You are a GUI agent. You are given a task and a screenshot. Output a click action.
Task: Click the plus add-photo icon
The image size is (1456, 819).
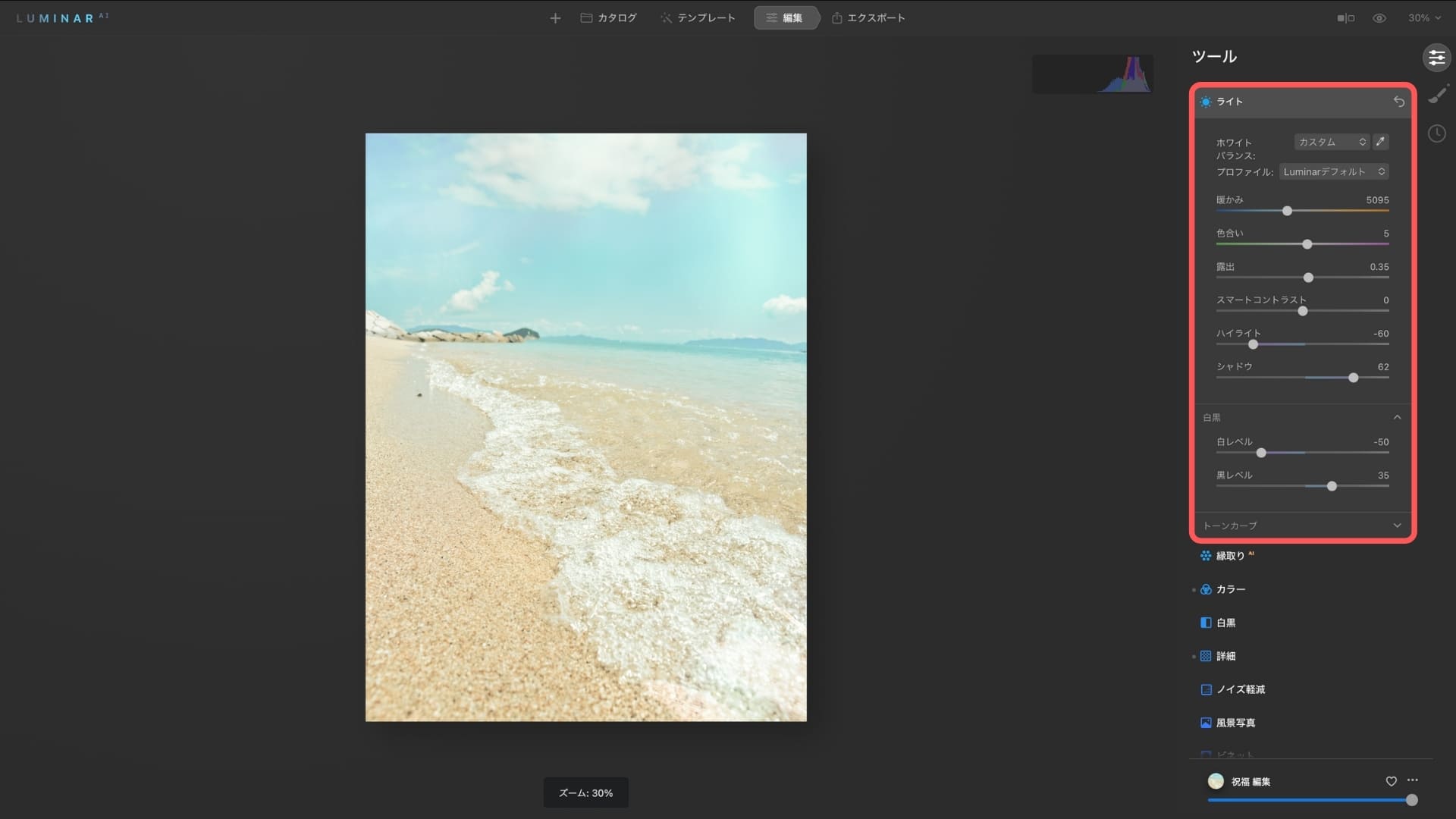[x=555, y=18]
